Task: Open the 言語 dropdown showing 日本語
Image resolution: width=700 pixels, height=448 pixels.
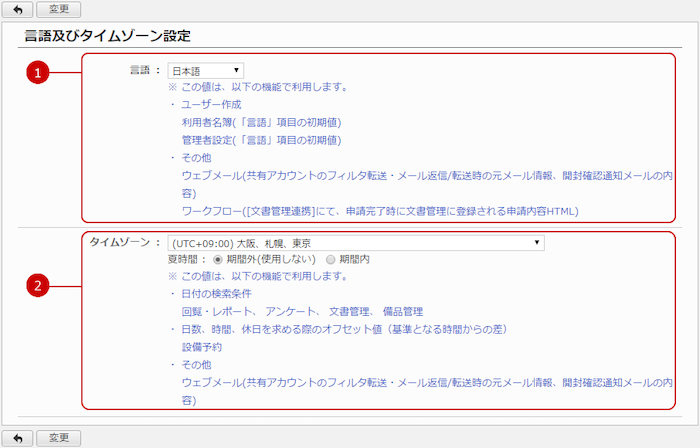Action: 206,71
